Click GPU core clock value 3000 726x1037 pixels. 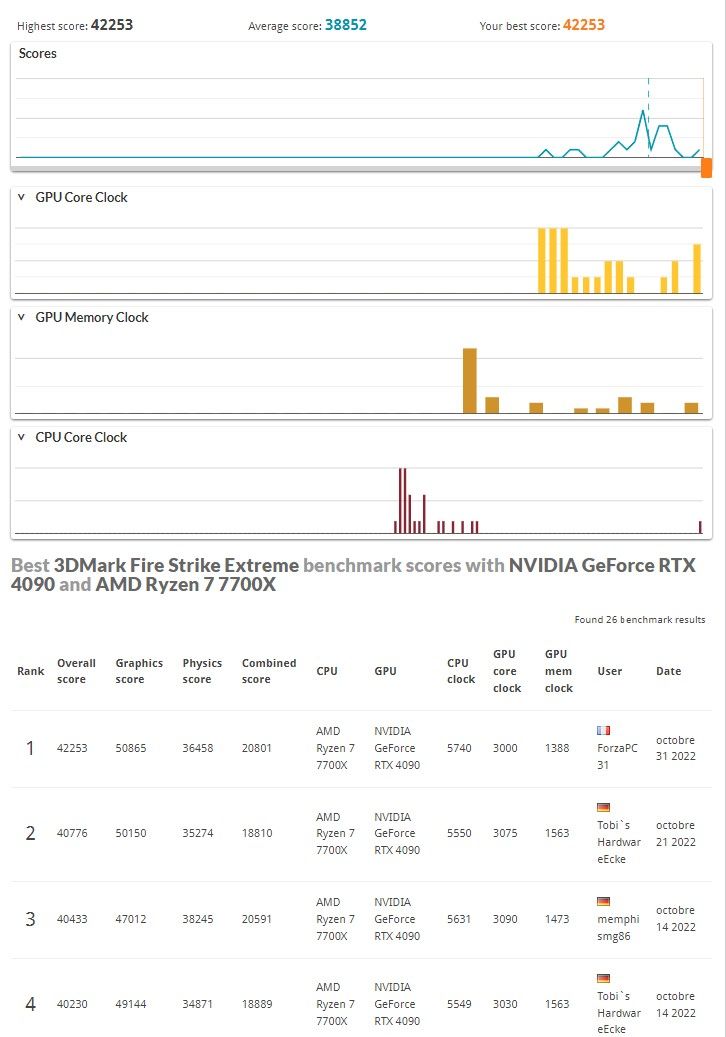coord(505,748)
